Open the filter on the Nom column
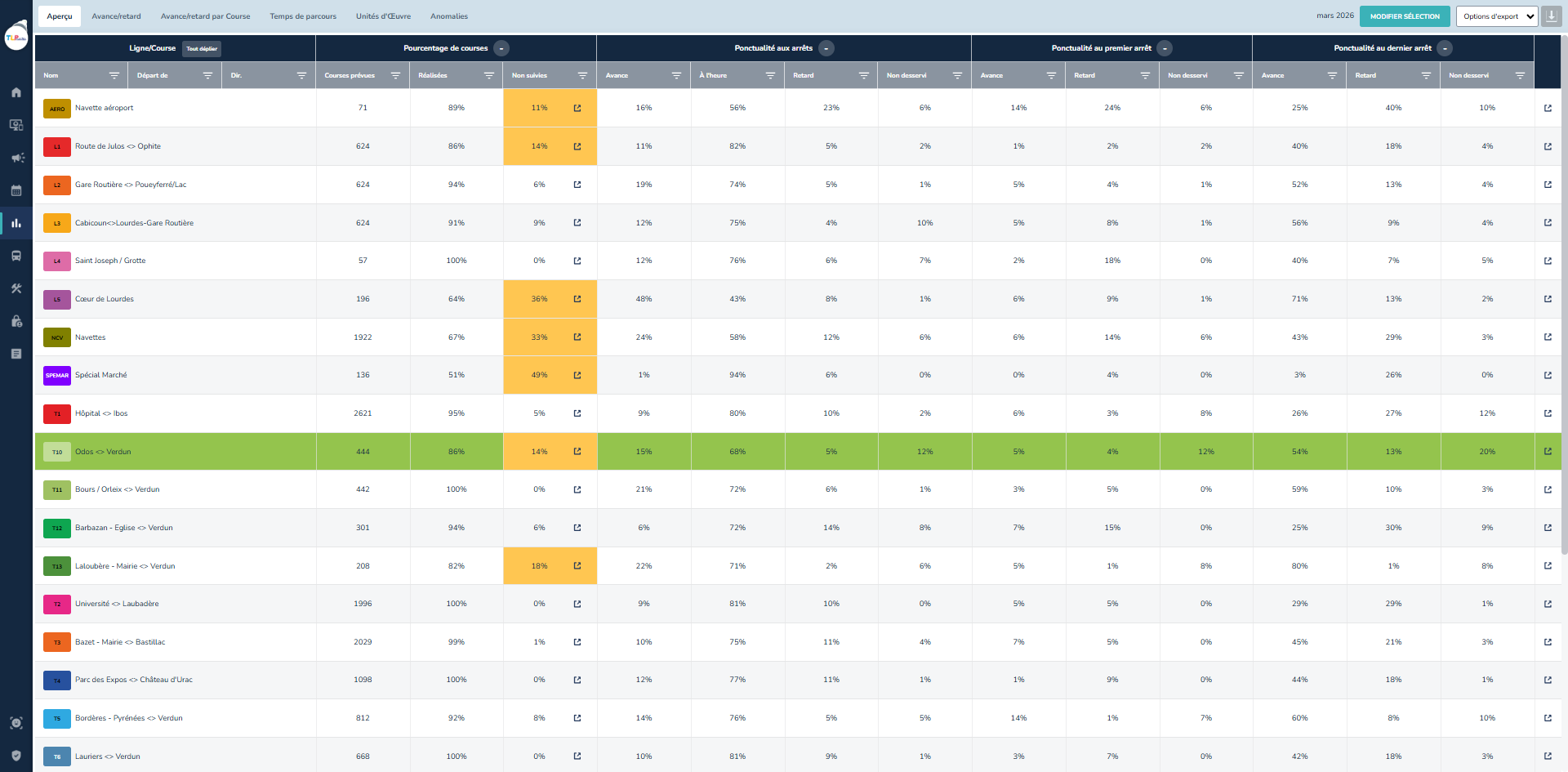This screenshot has width=1568, height=772. tap(114, 75)
